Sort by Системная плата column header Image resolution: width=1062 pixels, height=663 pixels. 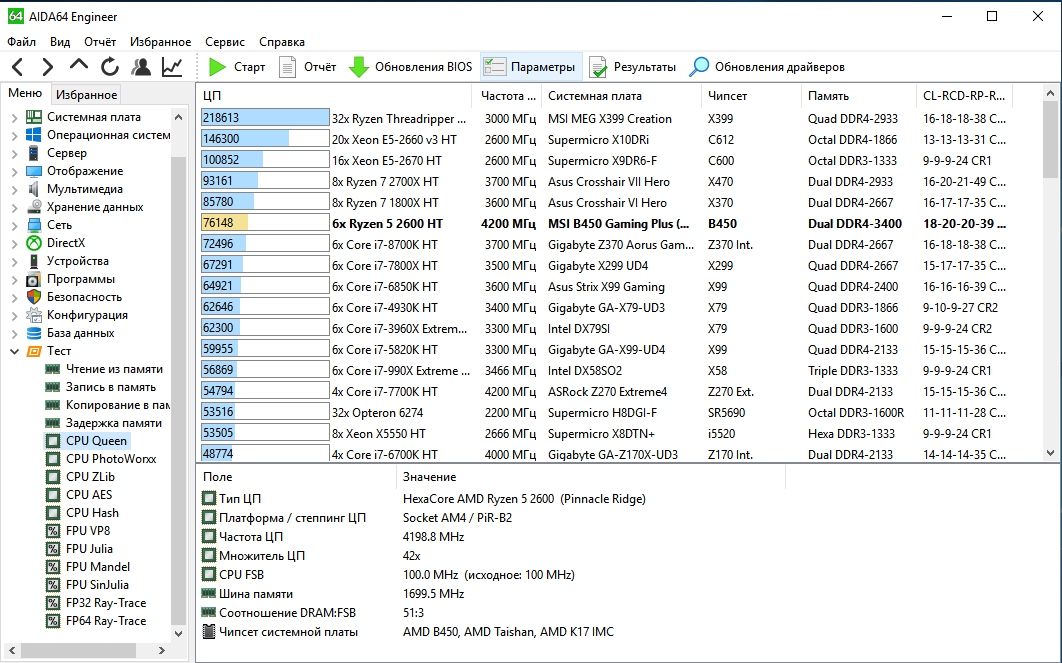tap(622, 96)
